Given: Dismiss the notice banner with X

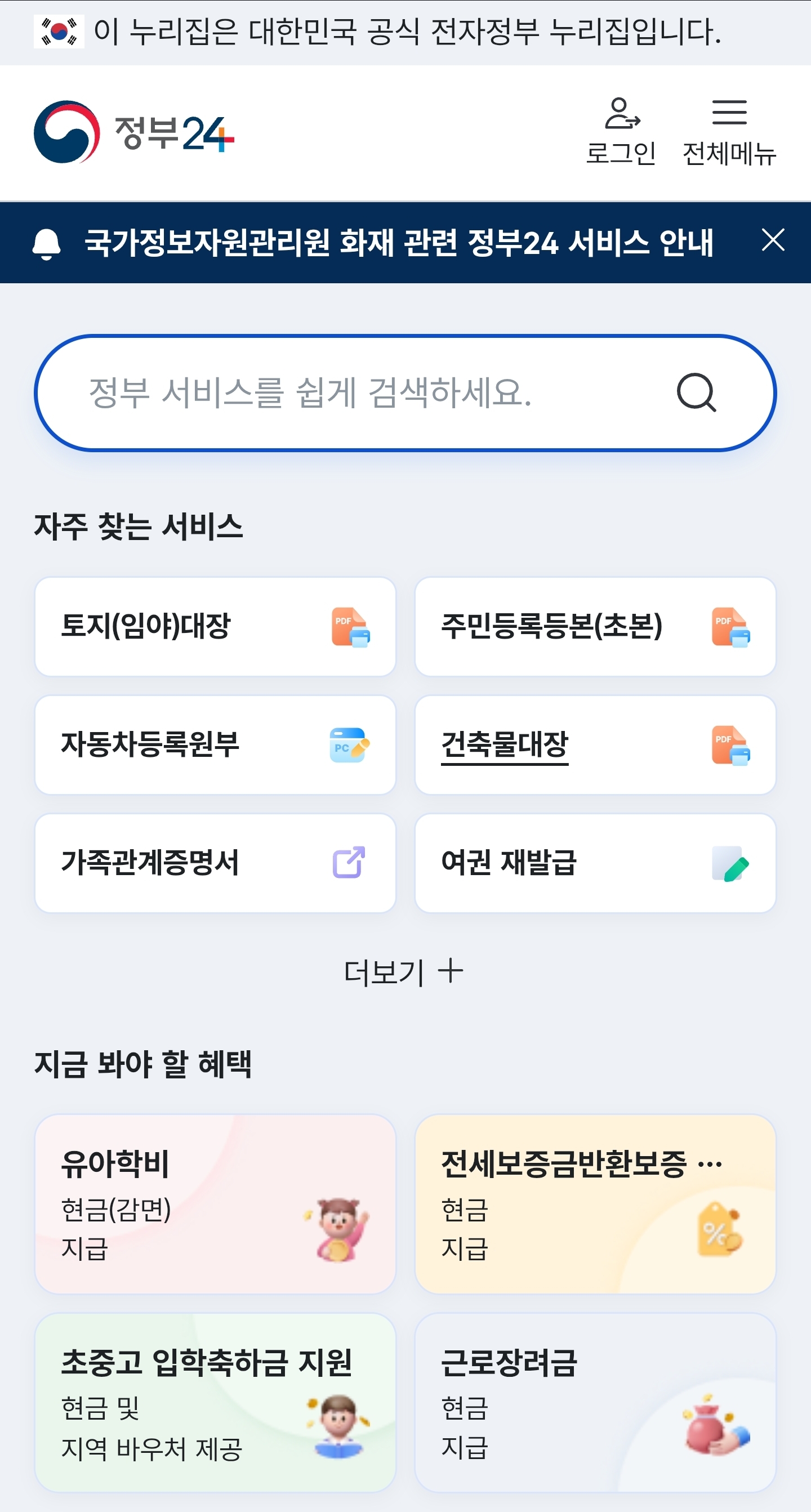Looking at the screenshot, I should 772,240.
